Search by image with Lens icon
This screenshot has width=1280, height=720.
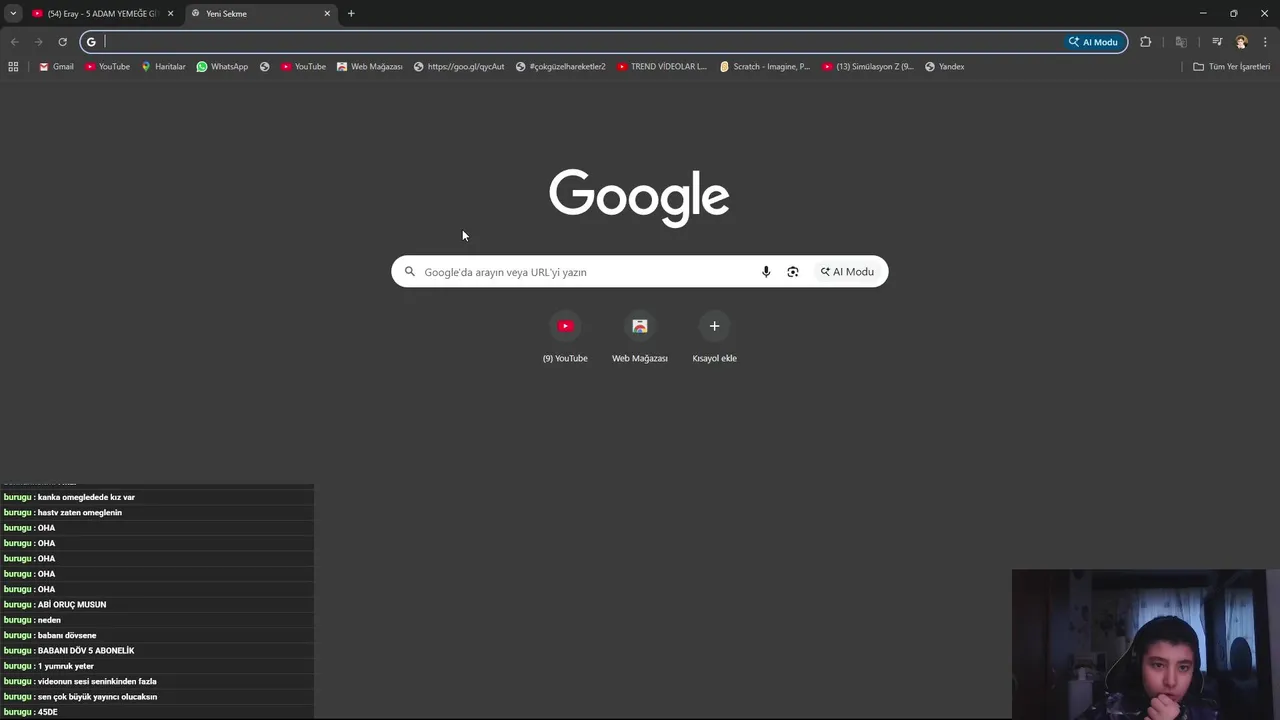(793, 272)
